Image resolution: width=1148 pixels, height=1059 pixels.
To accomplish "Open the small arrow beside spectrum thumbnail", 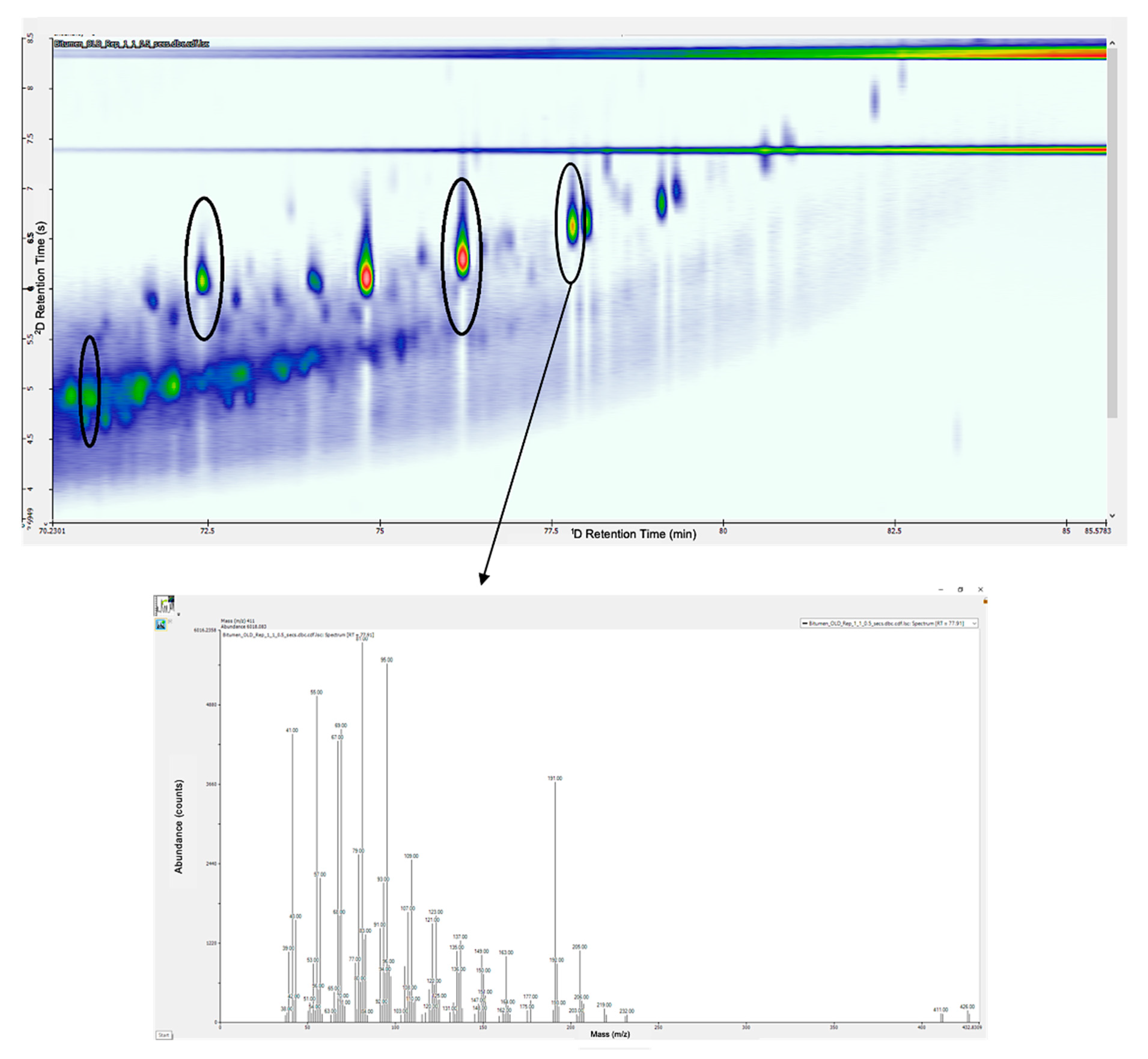I will 178,614.
